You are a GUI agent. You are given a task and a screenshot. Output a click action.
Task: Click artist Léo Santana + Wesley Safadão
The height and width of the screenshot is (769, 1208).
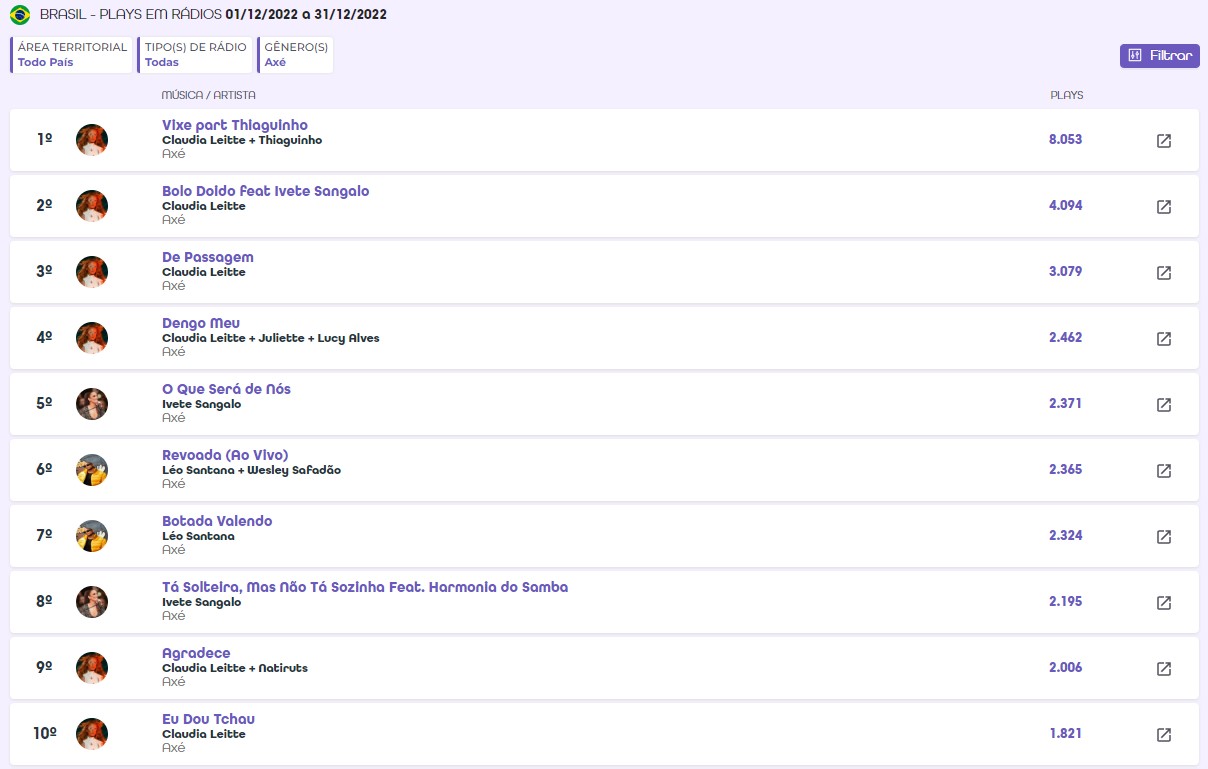click(x=251, y=470)
